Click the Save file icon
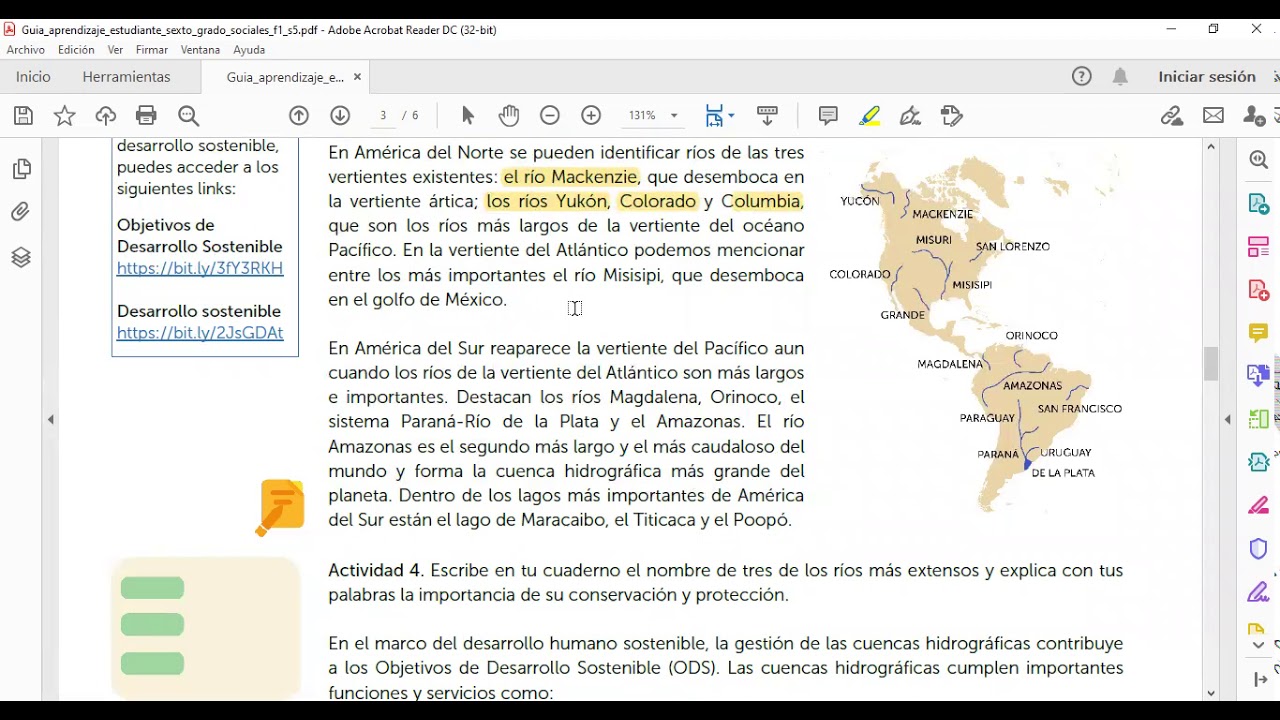Viewport: 1280px width, 720px height. click(23, 116)
